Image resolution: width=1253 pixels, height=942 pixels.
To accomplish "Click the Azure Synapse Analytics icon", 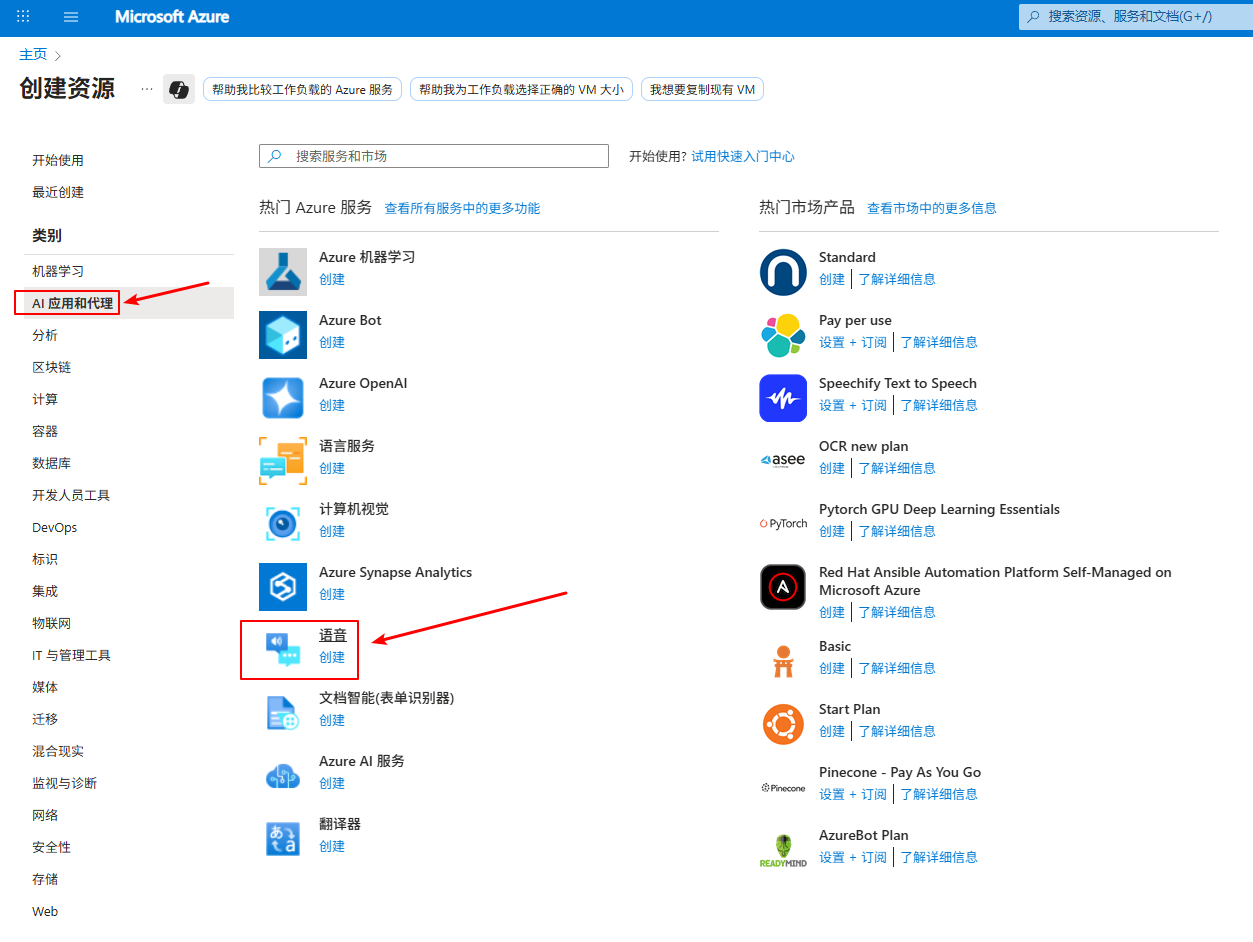I will click(x=283, y=587).
